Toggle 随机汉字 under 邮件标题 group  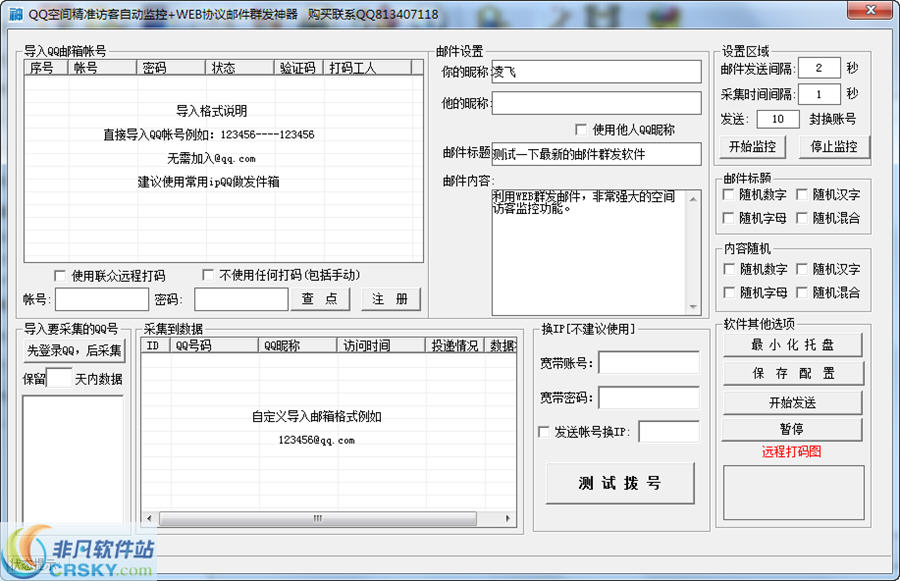(x=802, y=195)
